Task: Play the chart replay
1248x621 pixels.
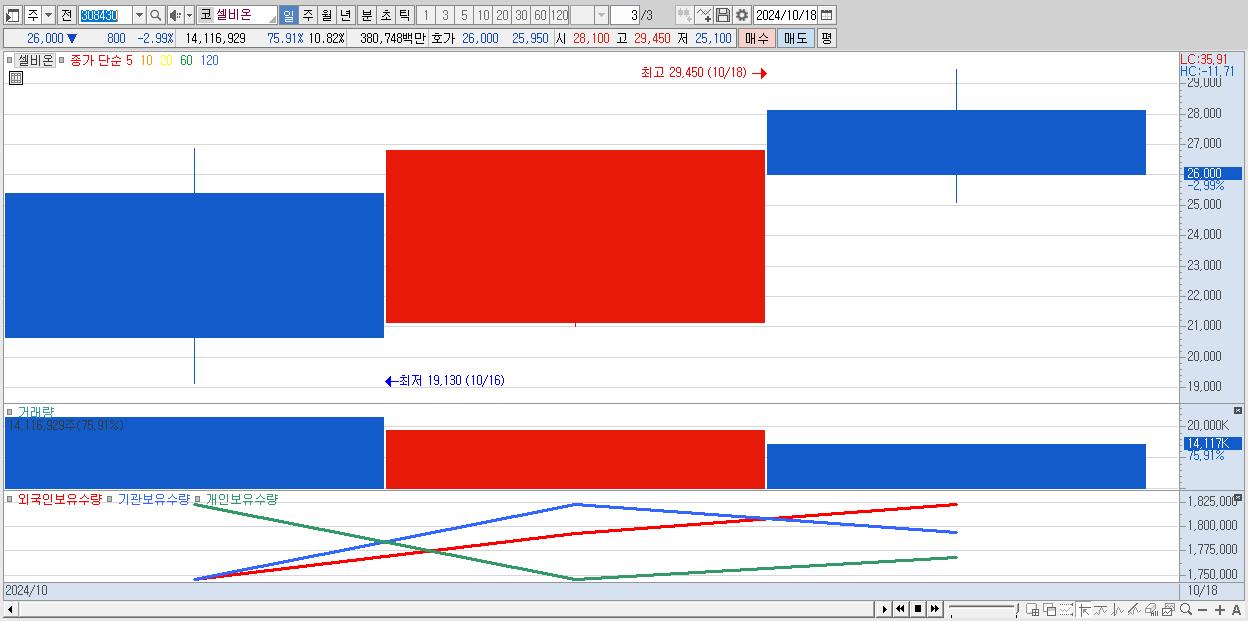Action: pos(884,609)
